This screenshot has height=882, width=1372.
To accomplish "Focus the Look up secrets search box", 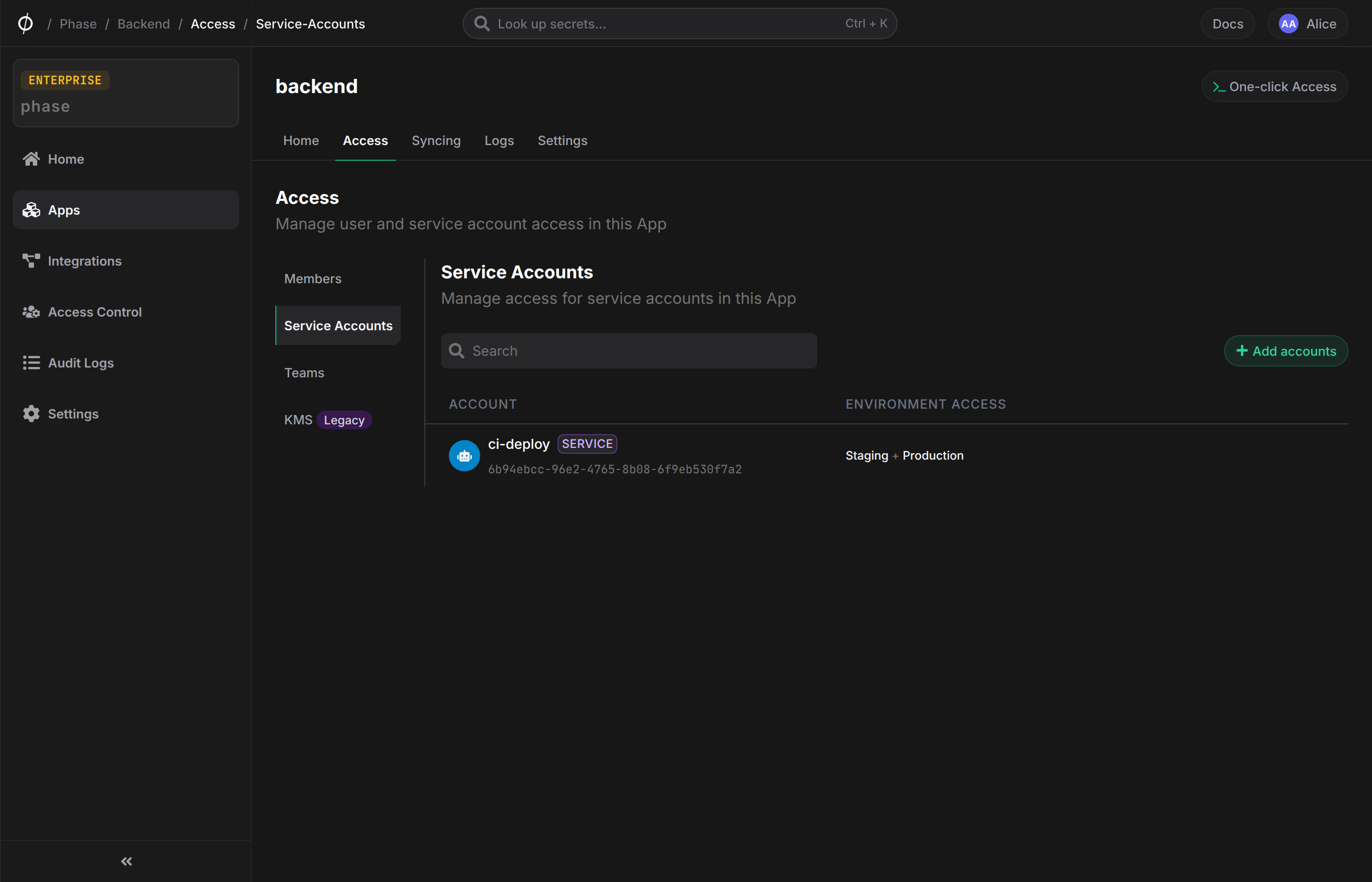I will pyautogui.click(x=679, y=24).
